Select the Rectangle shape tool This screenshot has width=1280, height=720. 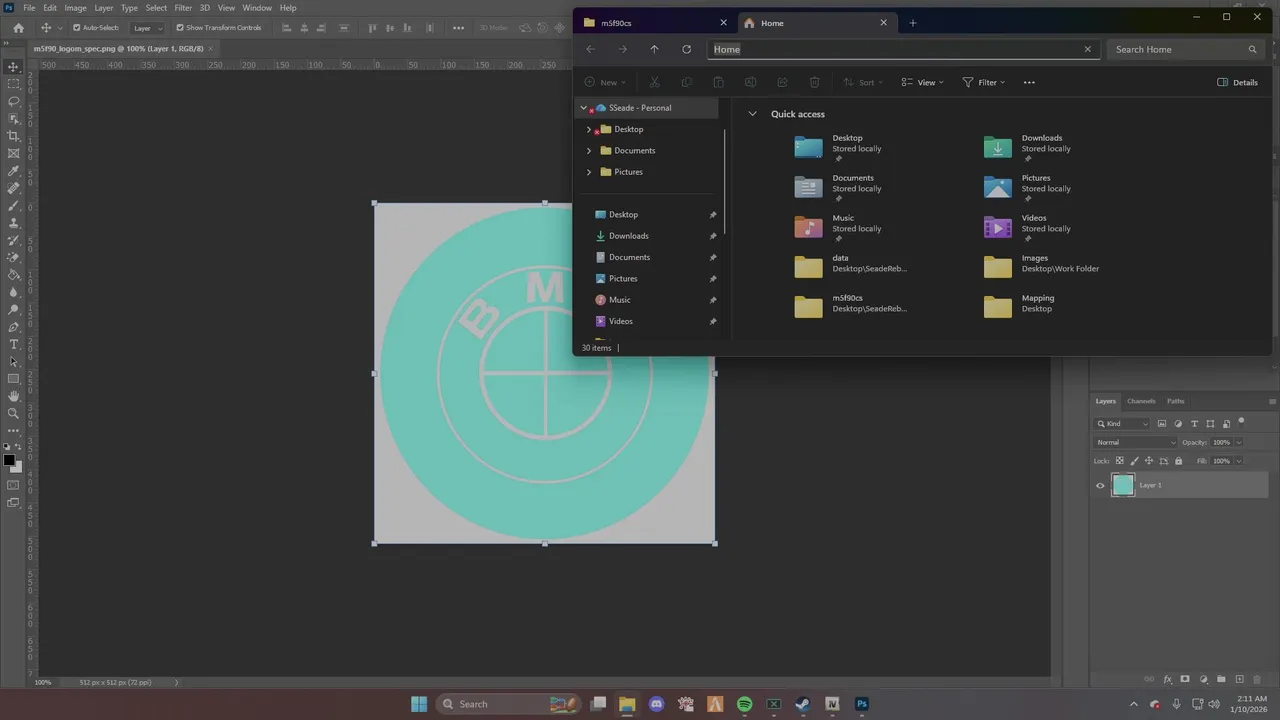pyautogui.click(x=13, y=379)
